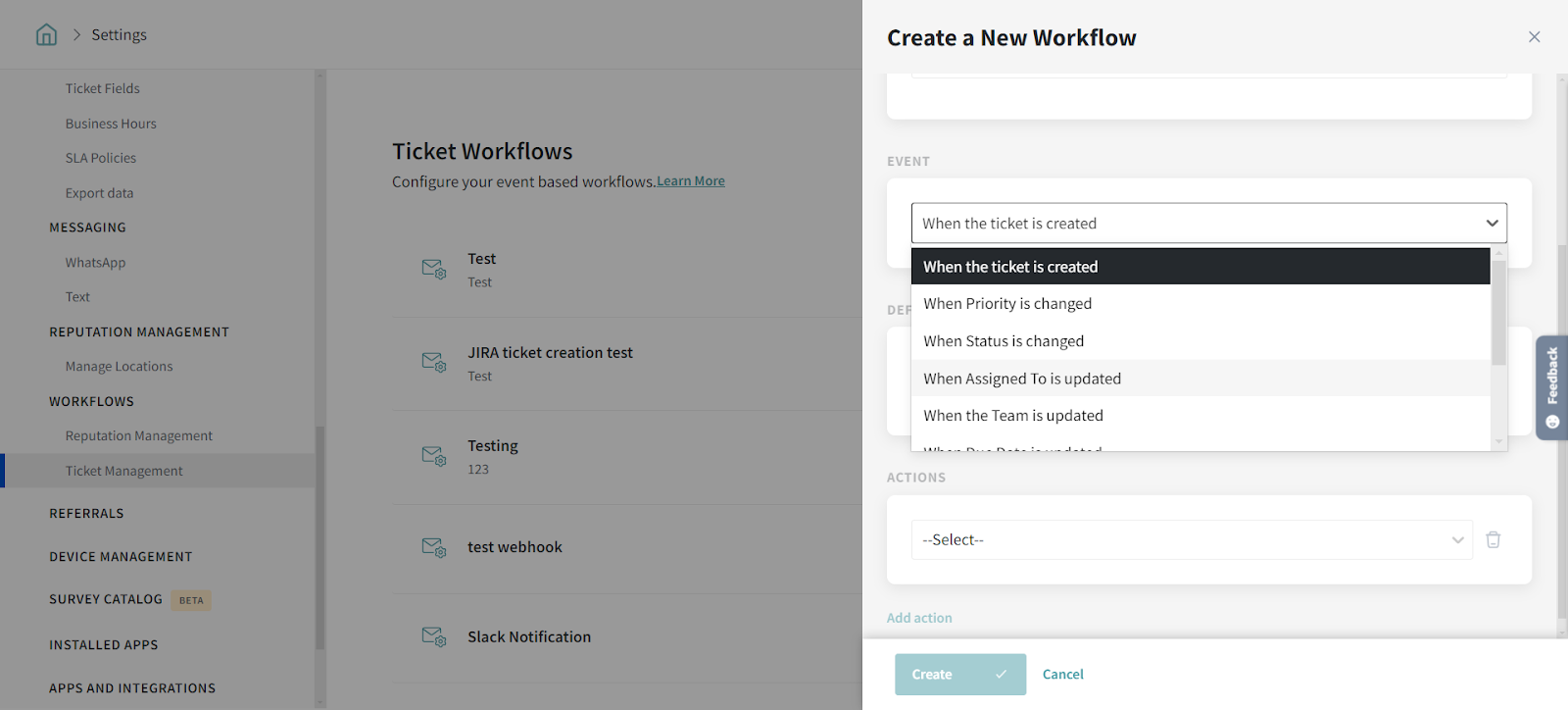Screen dimensions: 1568x710
Task: Click the home icon in breadcrumb
Action: click(x=46, y=35)
